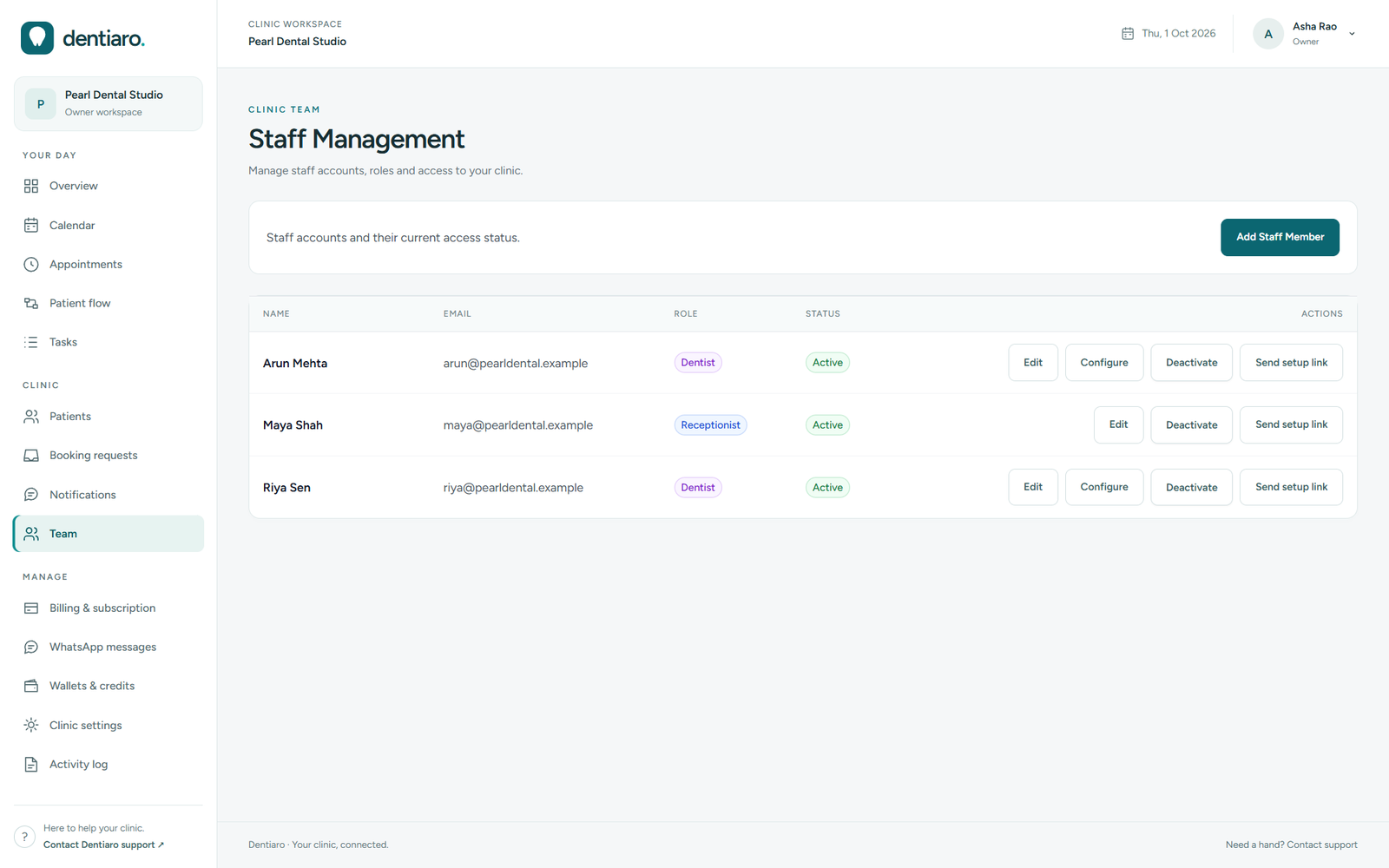Screen dimensions: 1389x868
Task: Click the Calendar icon in sidebar
Action: click(x=31, y=225)
